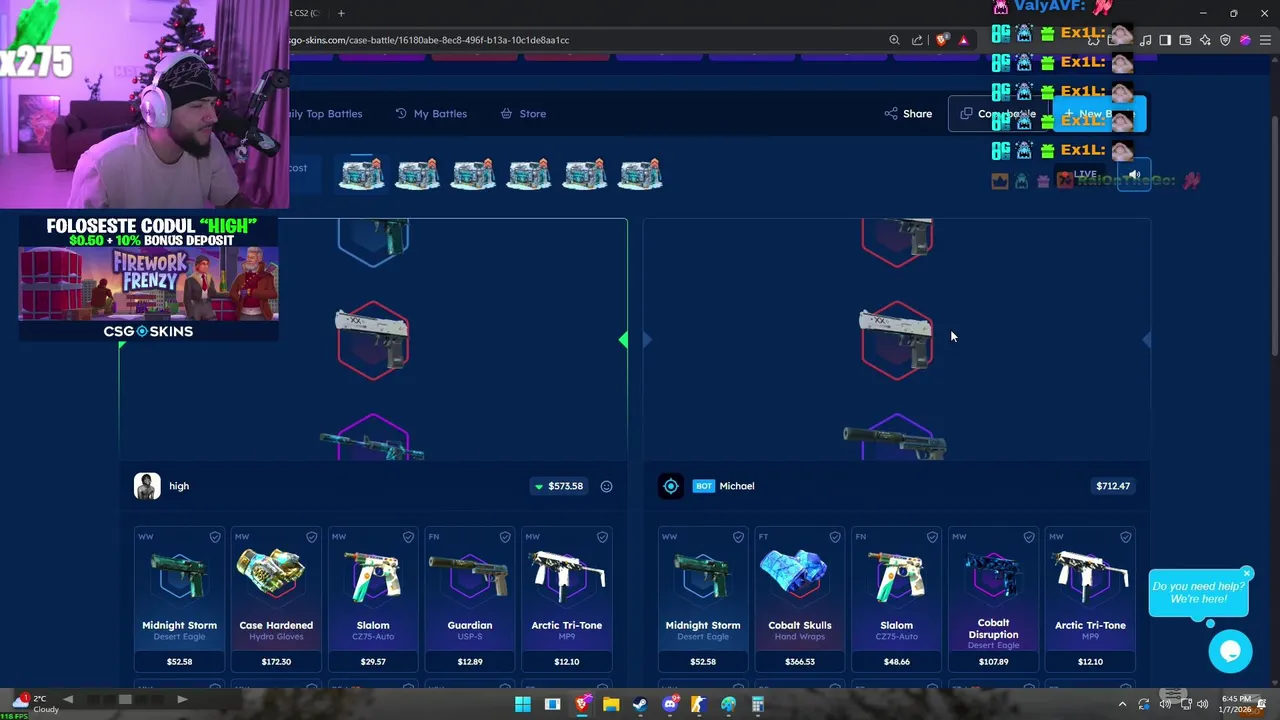This screenshot has height=720, width=1280.
Task: Click verify shield on high's Arctic Tri-Tone card
Action: 602,537
